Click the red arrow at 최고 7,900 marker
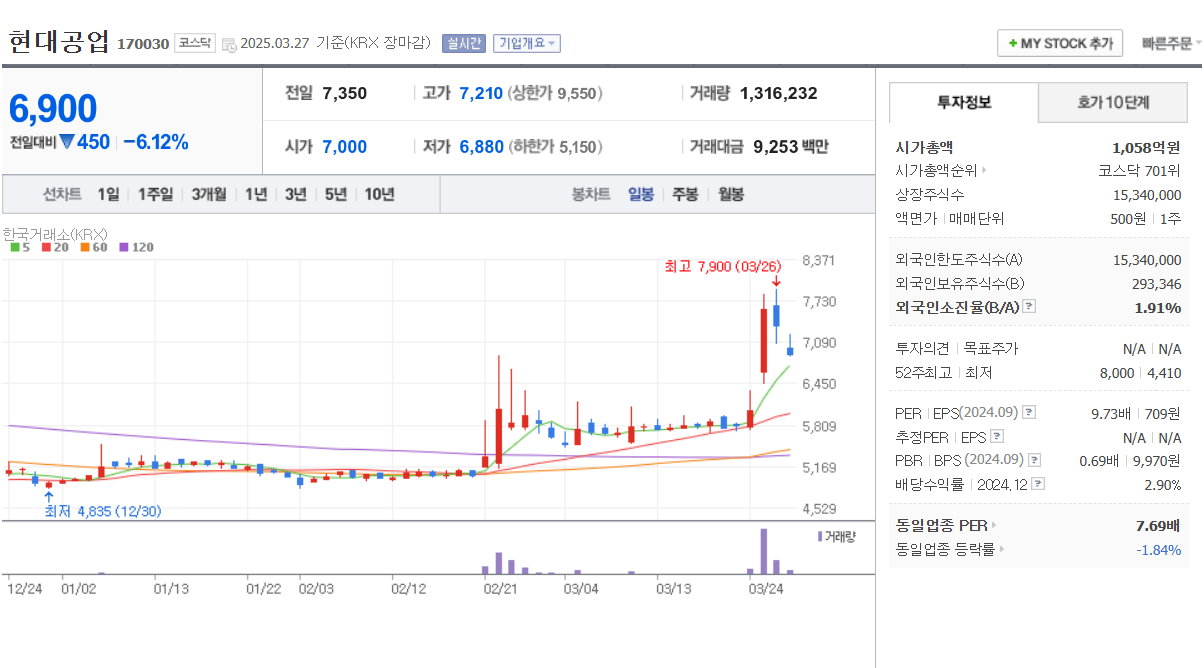1204x668 pixels. coord(776,283)
